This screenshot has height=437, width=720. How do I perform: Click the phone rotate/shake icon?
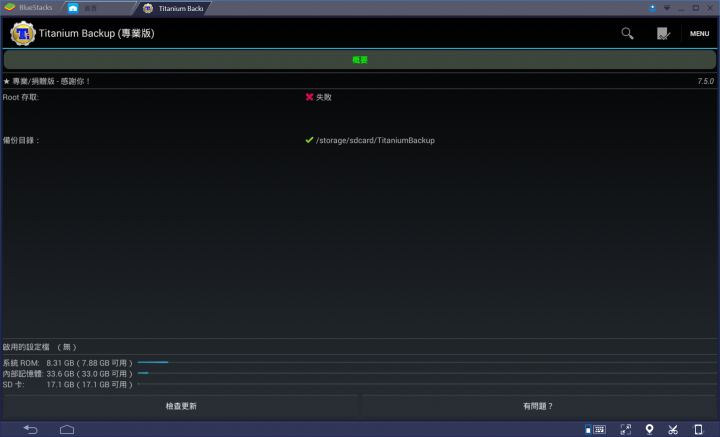pos(698,430)
